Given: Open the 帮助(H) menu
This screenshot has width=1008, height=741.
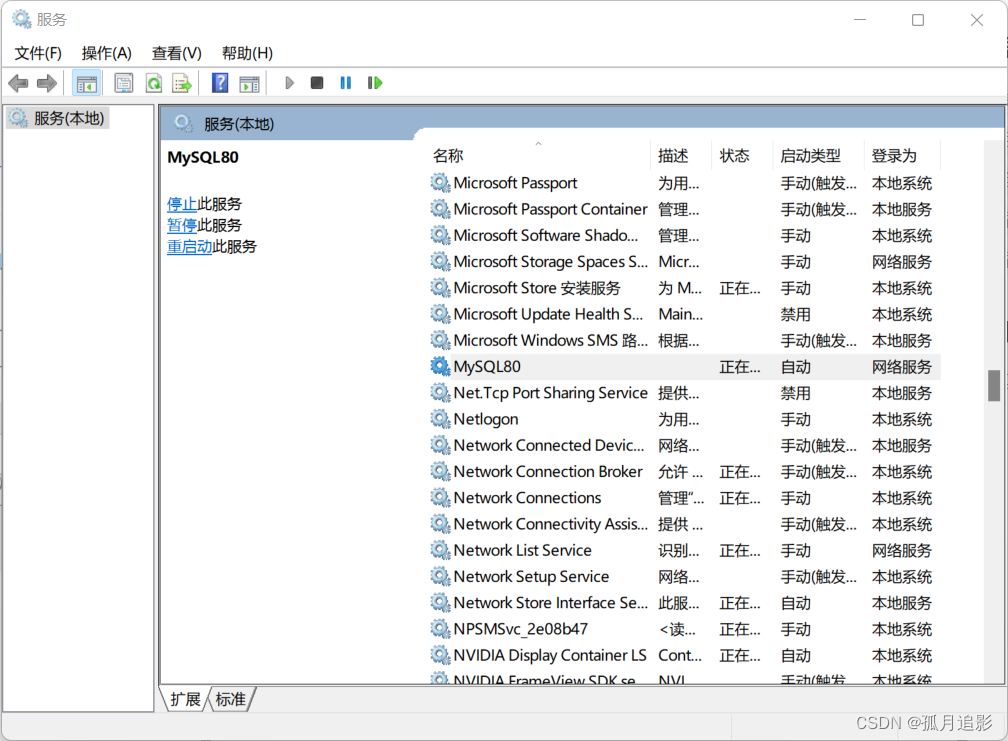Looking at the screenshot, I should point(247,53).
